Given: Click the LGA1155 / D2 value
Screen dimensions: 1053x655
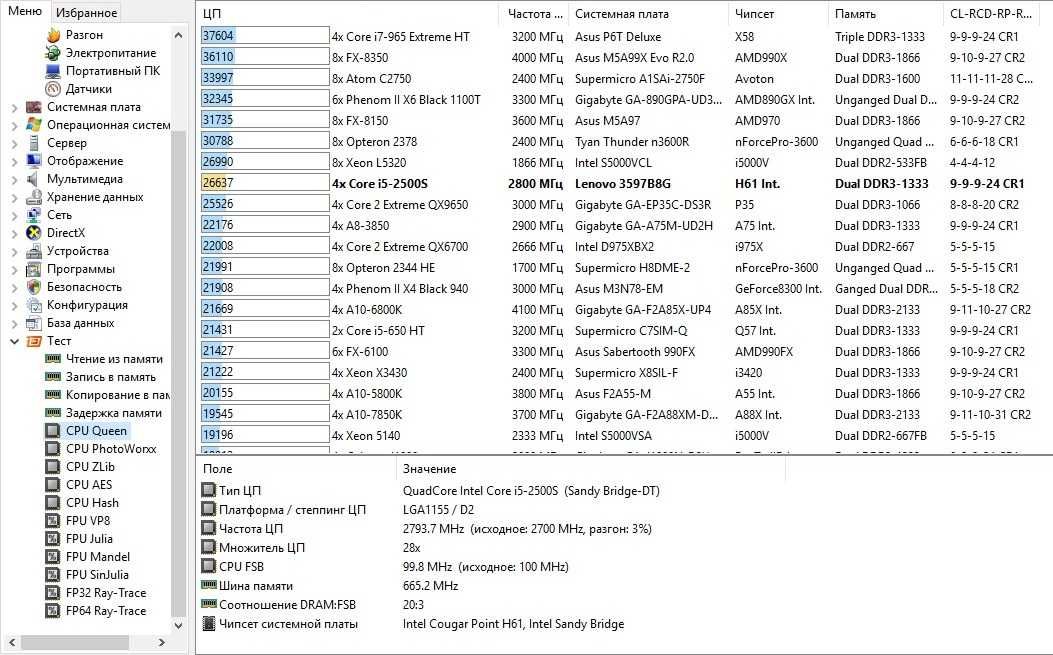Looking at the screenshot, I should pos(439,510).
